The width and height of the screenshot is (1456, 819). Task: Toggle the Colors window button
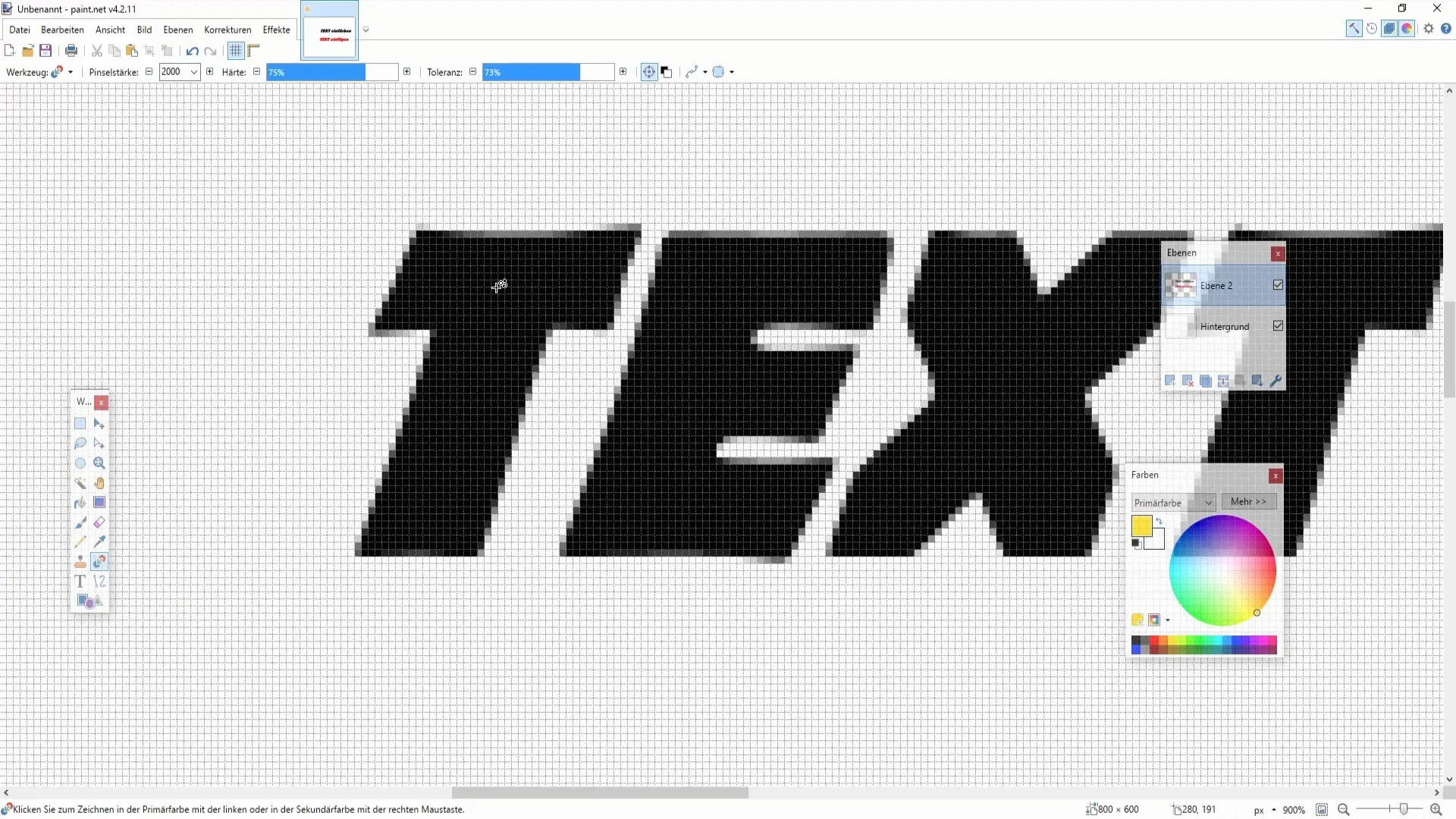1407,29
